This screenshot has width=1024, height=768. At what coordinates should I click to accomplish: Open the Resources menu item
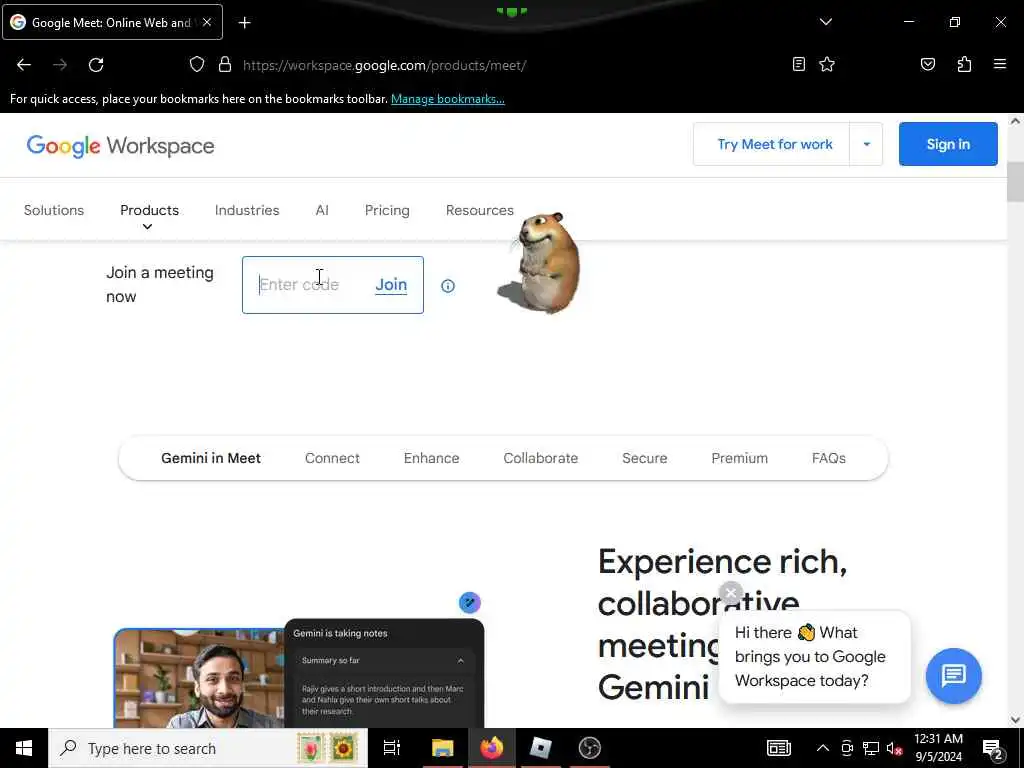tap(480, 210)
